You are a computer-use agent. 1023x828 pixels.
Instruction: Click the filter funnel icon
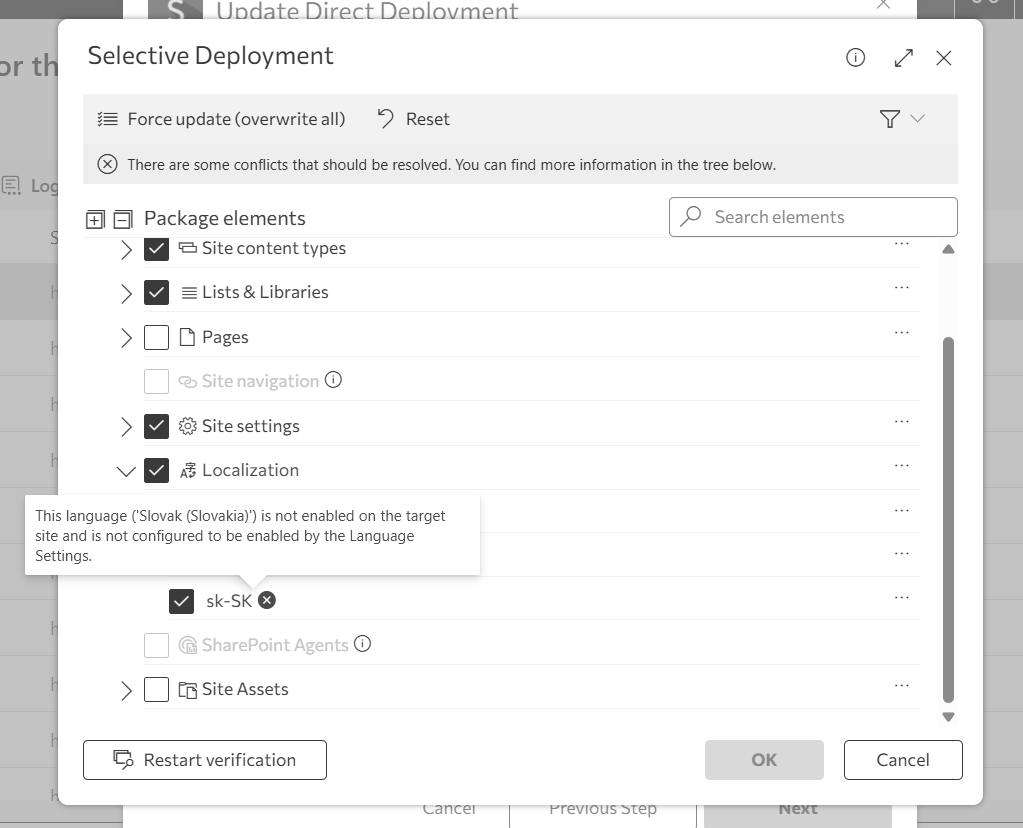pyautogui.click(x=889, y=119)
